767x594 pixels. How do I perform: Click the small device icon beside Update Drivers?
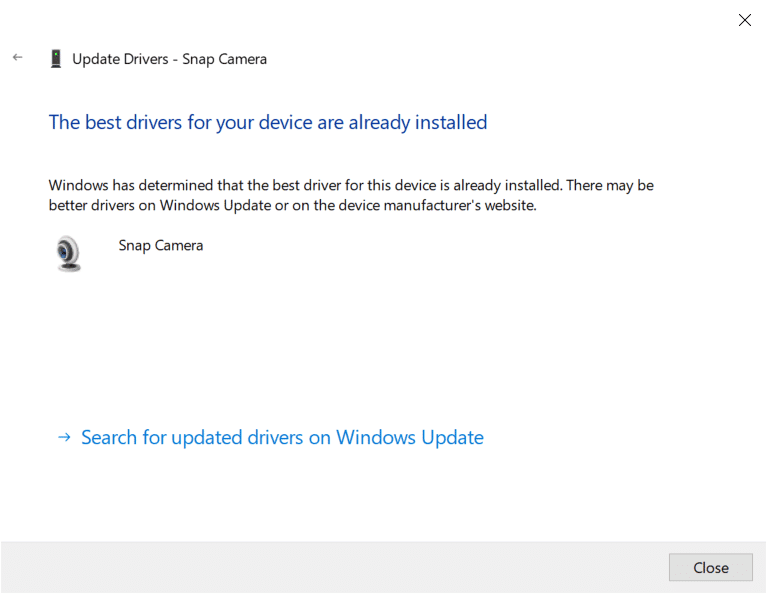click(x=56, y=59)
